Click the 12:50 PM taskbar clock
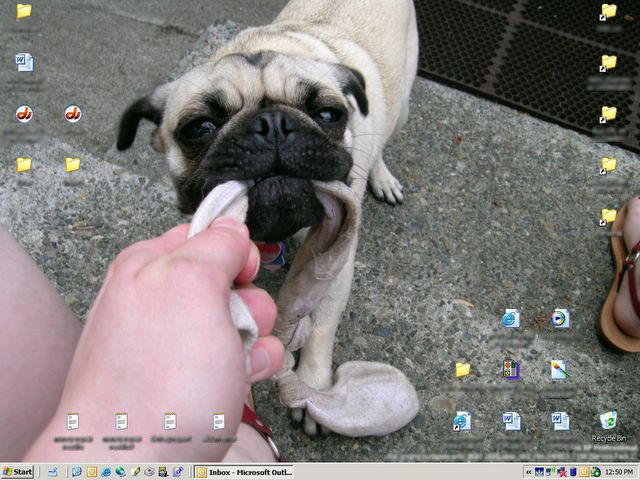 [x=618, y=471]
